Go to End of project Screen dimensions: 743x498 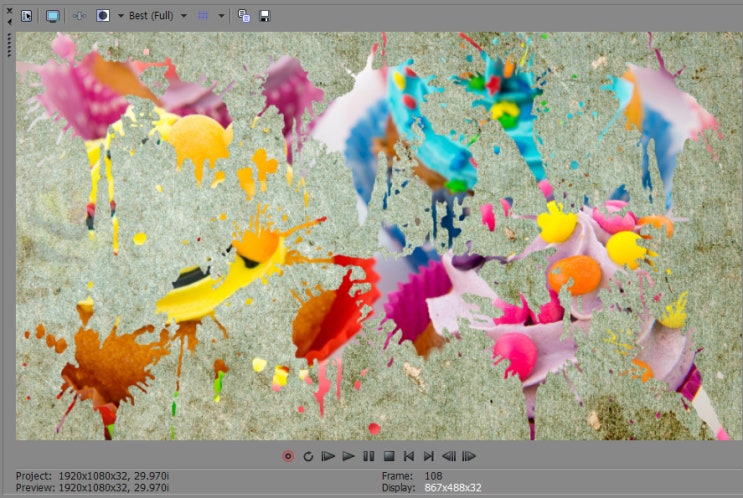coord(429,456)
